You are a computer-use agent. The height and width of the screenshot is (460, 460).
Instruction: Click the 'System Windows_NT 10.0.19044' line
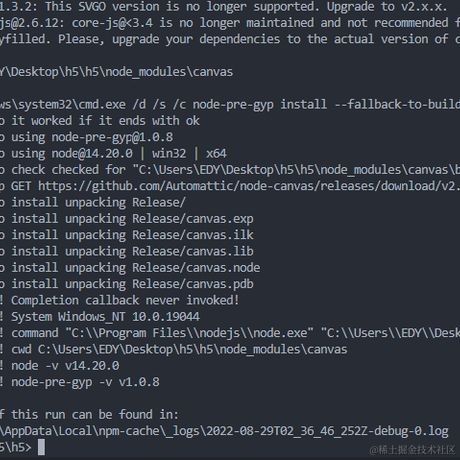(100, 317)
